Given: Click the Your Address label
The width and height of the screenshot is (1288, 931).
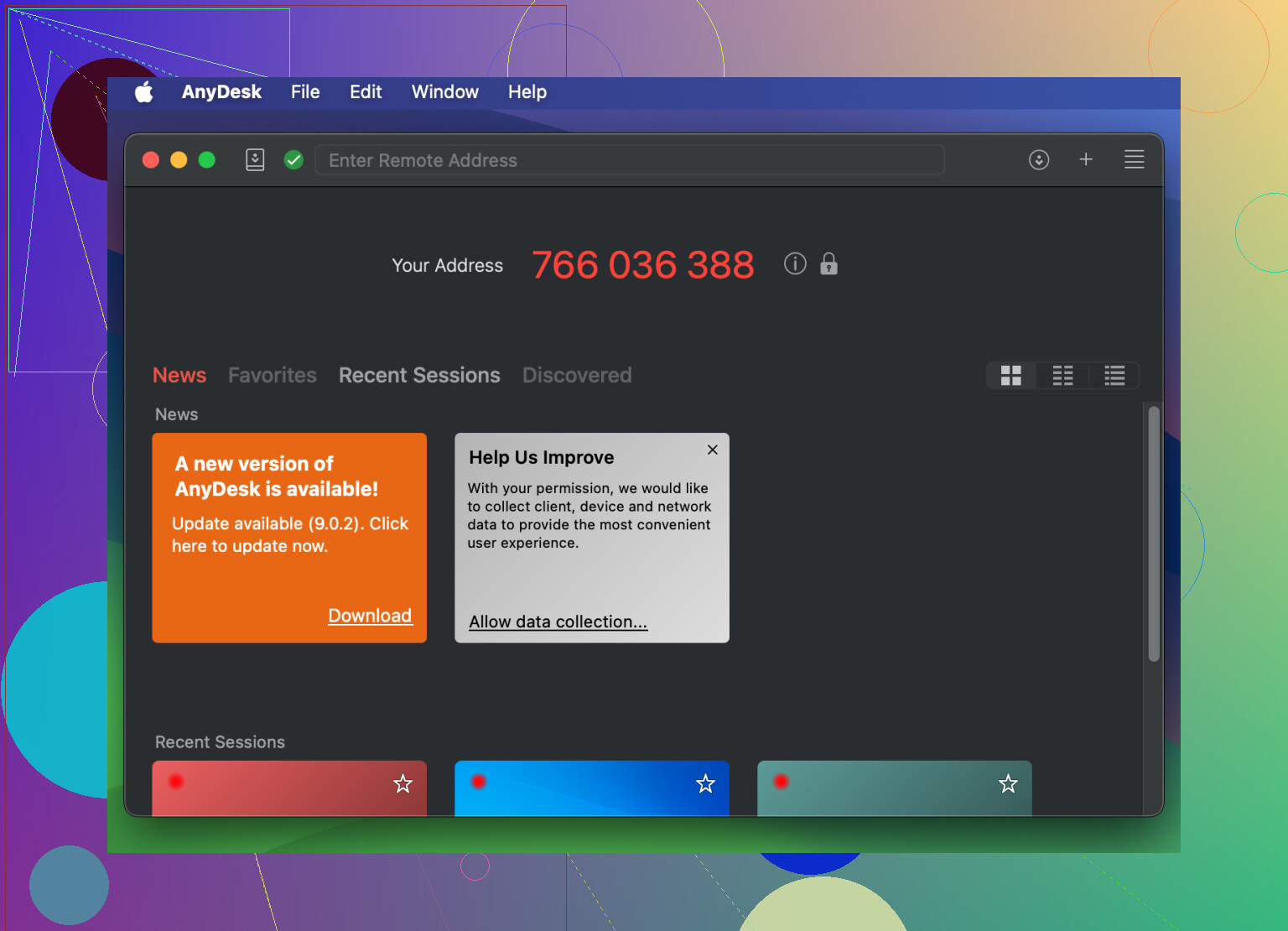Looking at the screenshot, I should 448,265.
